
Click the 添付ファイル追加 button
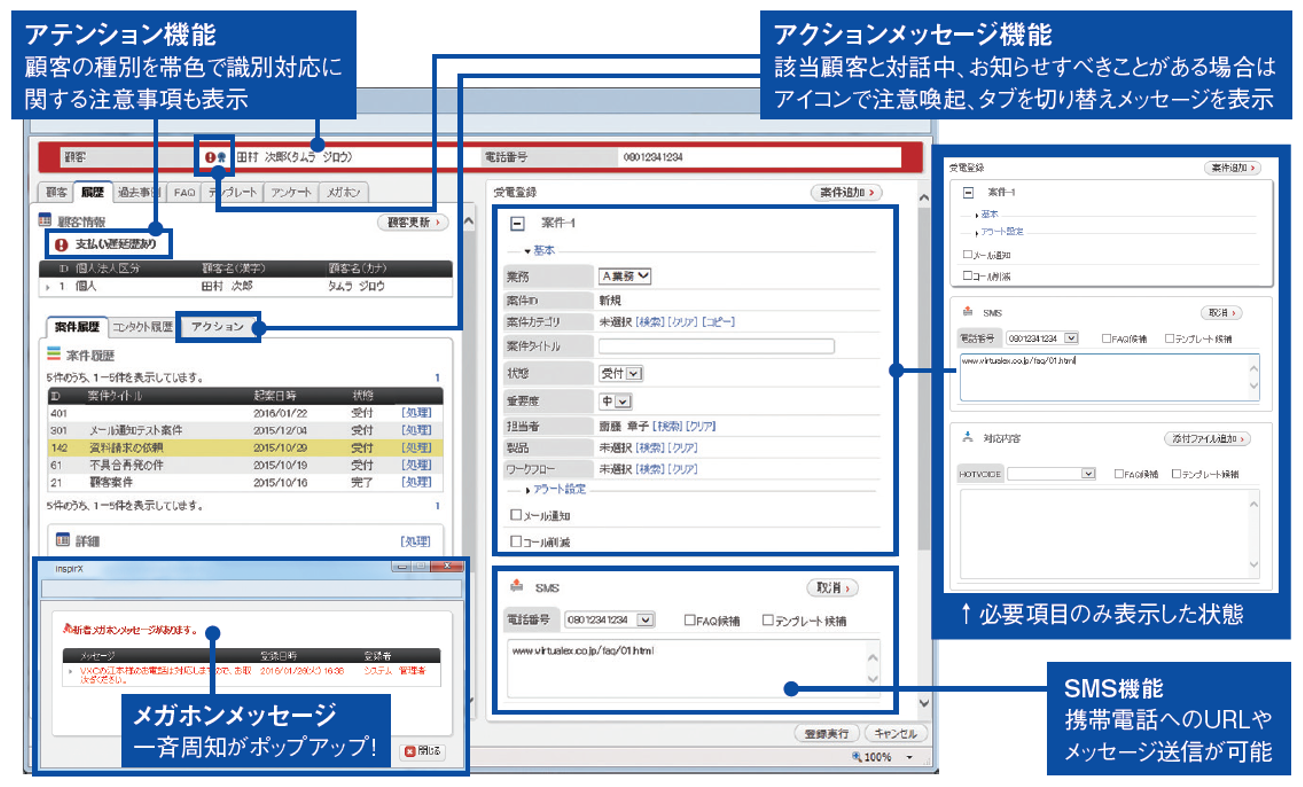pos(1207,438)
